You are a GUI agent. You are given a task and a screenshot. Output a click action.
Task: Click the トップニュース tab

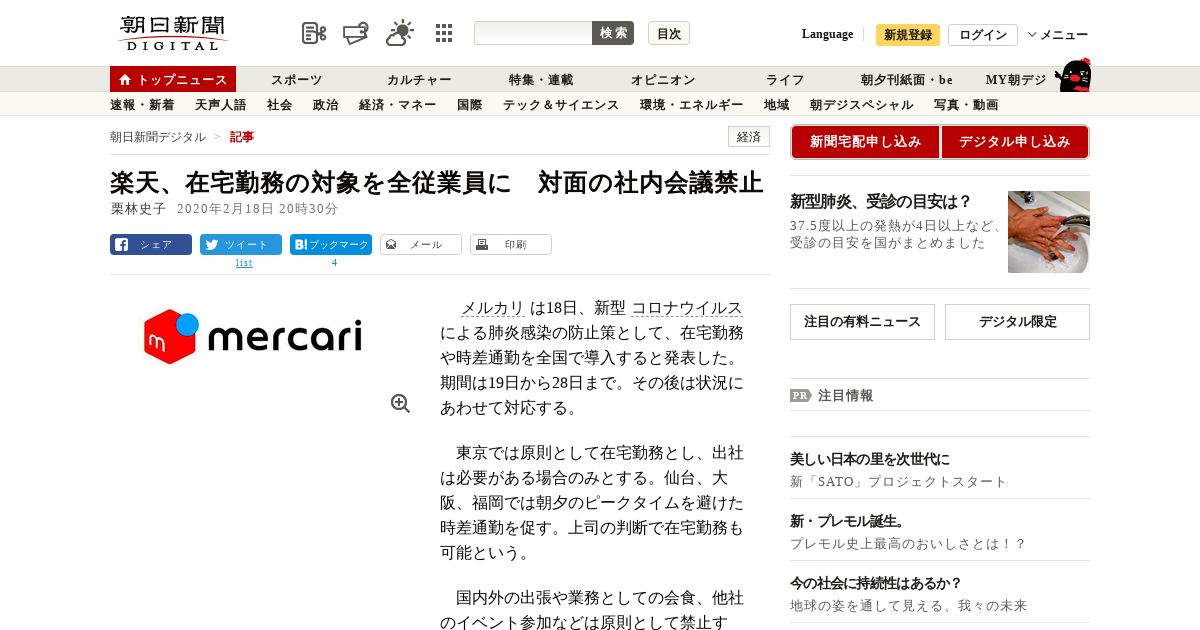(x=173, y=80)
